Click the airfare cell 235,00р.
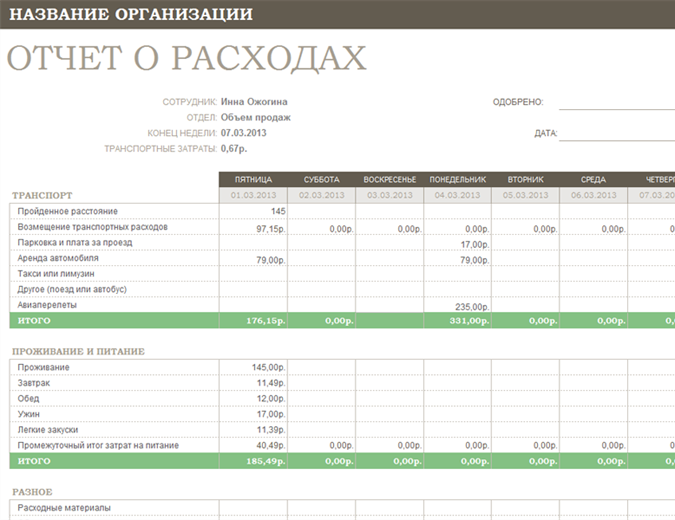Screen dimensions: 675x520 [x=470, y=306]
